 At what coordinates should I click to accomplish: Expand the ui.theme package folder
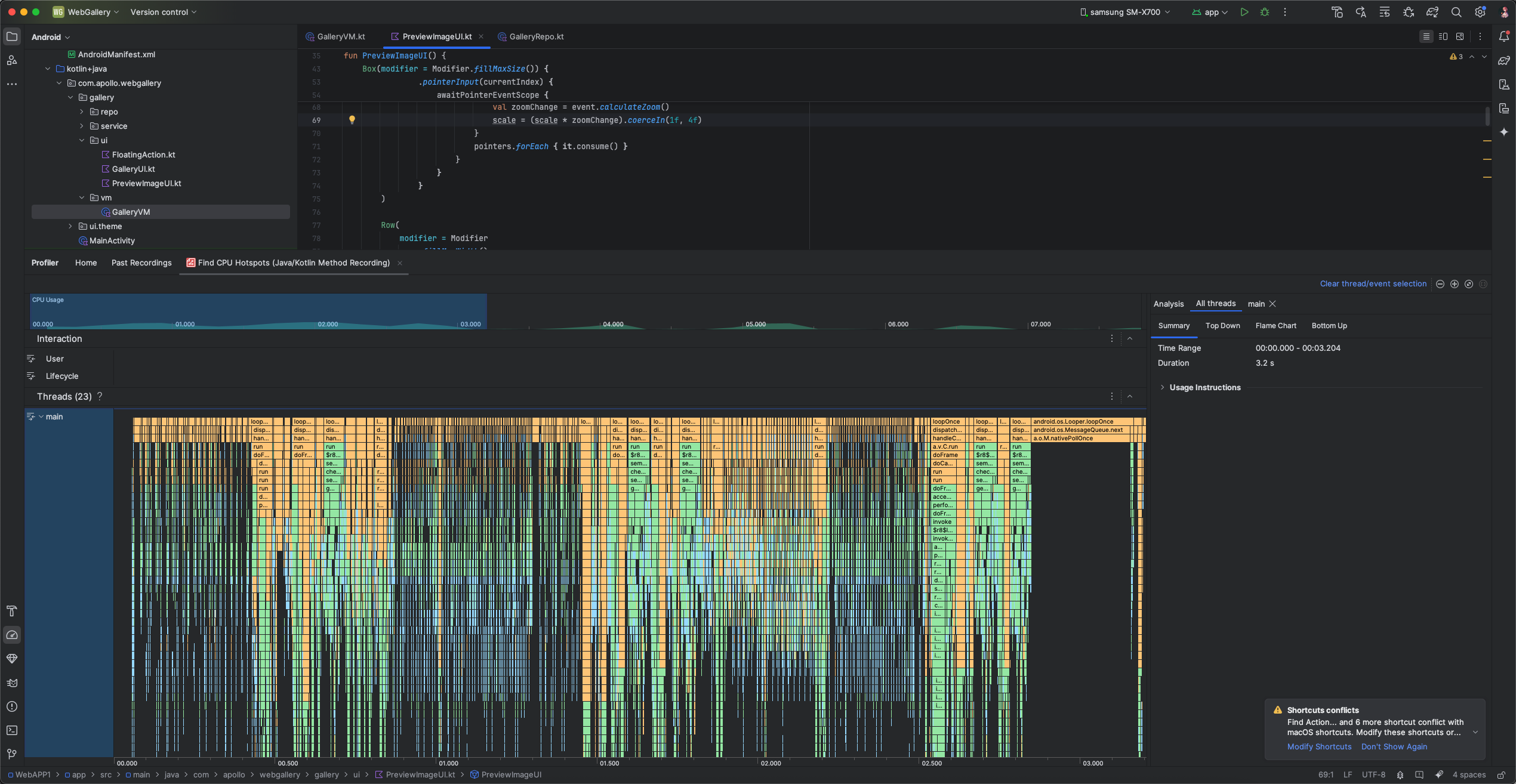click(x=70, y=226)
